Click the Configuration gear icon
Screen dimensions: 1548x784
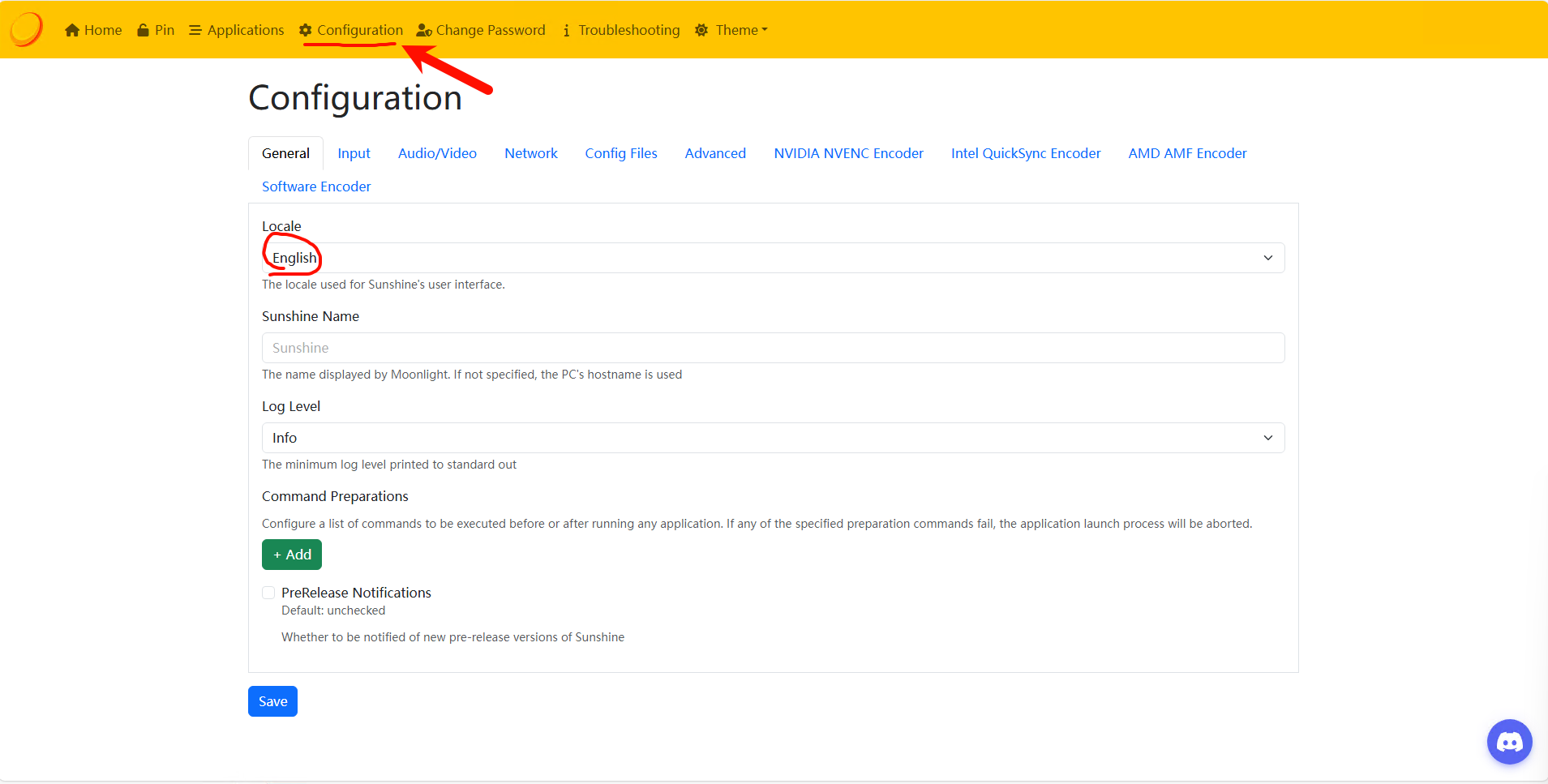305,30
